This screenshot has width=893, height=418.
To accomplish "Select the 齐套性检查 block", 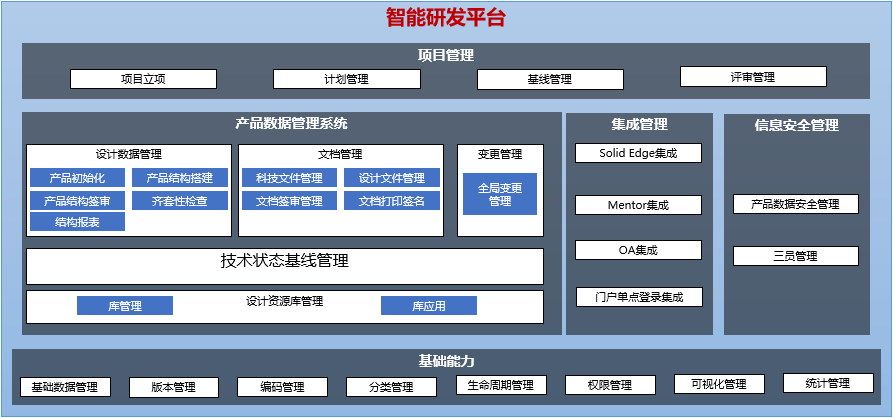I will [x=180, y=200].
